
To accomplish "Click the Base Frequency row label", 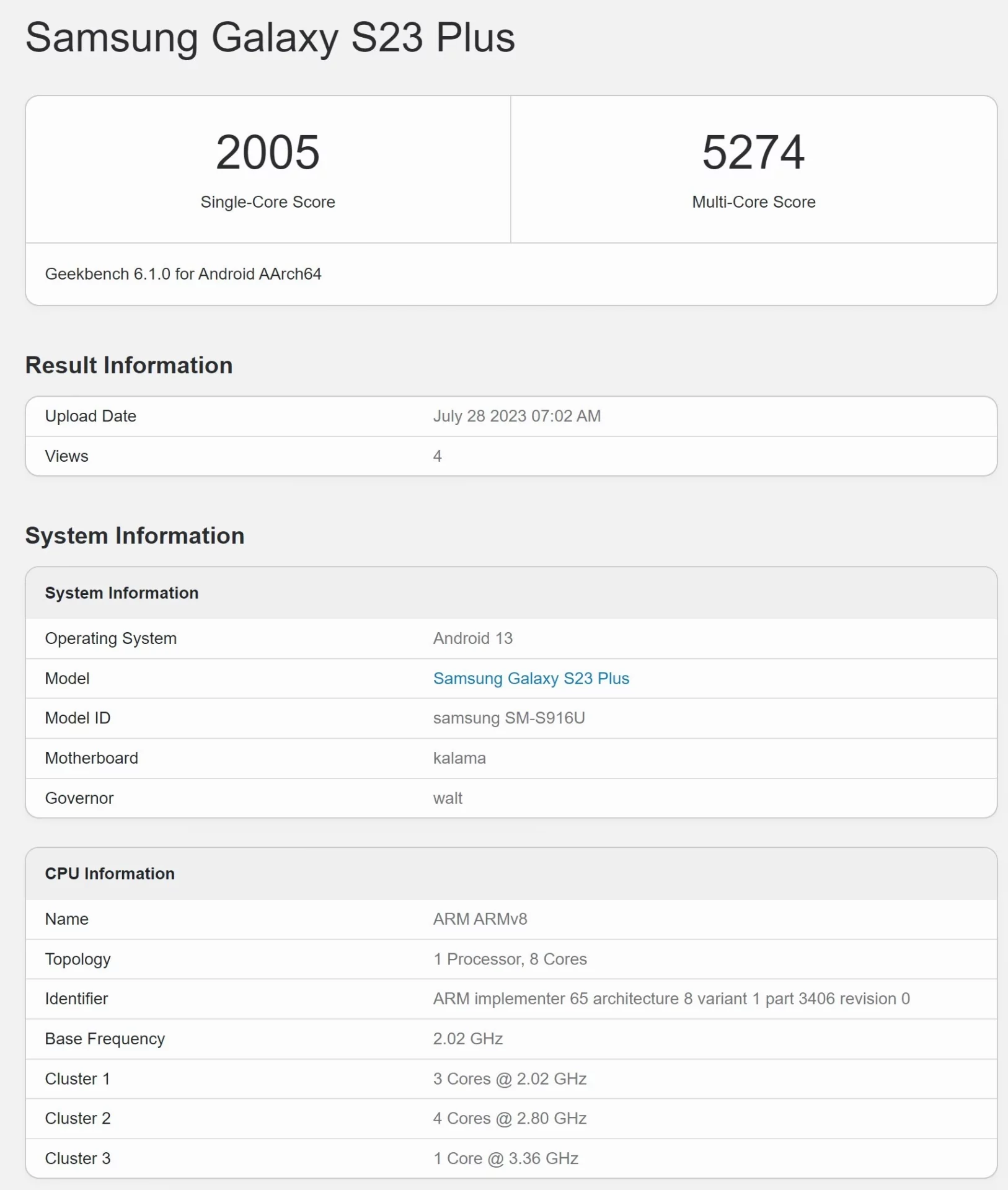I will point(105,1039).
